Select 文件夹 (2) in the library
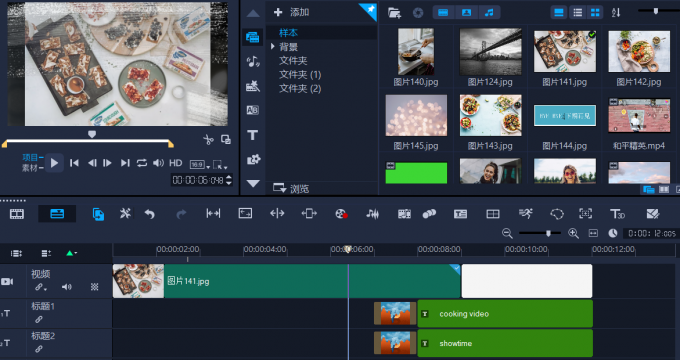680x360 pixels. (300, 88)
